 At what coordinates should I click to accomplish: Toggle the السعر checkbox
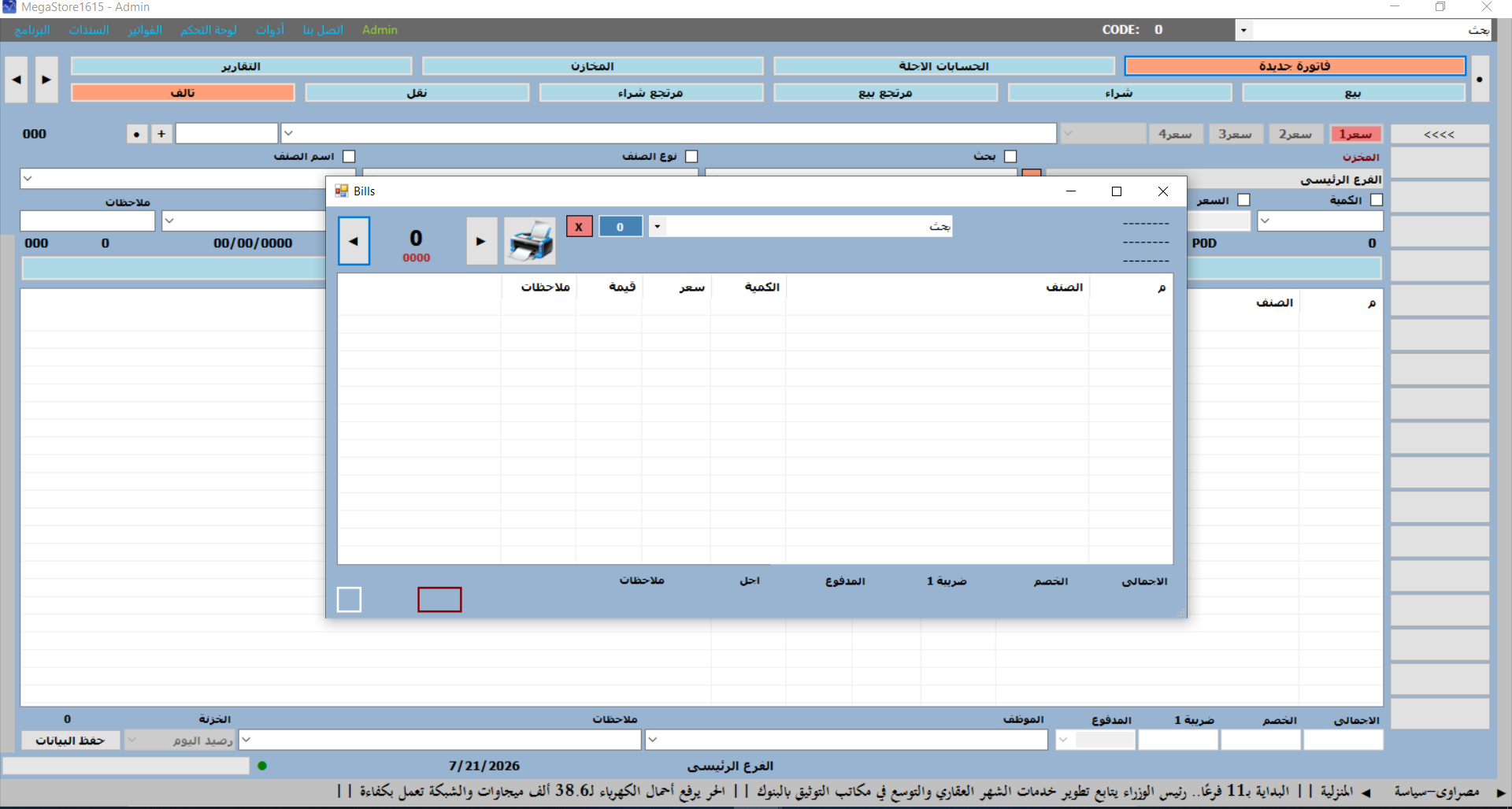point(1243,200)
